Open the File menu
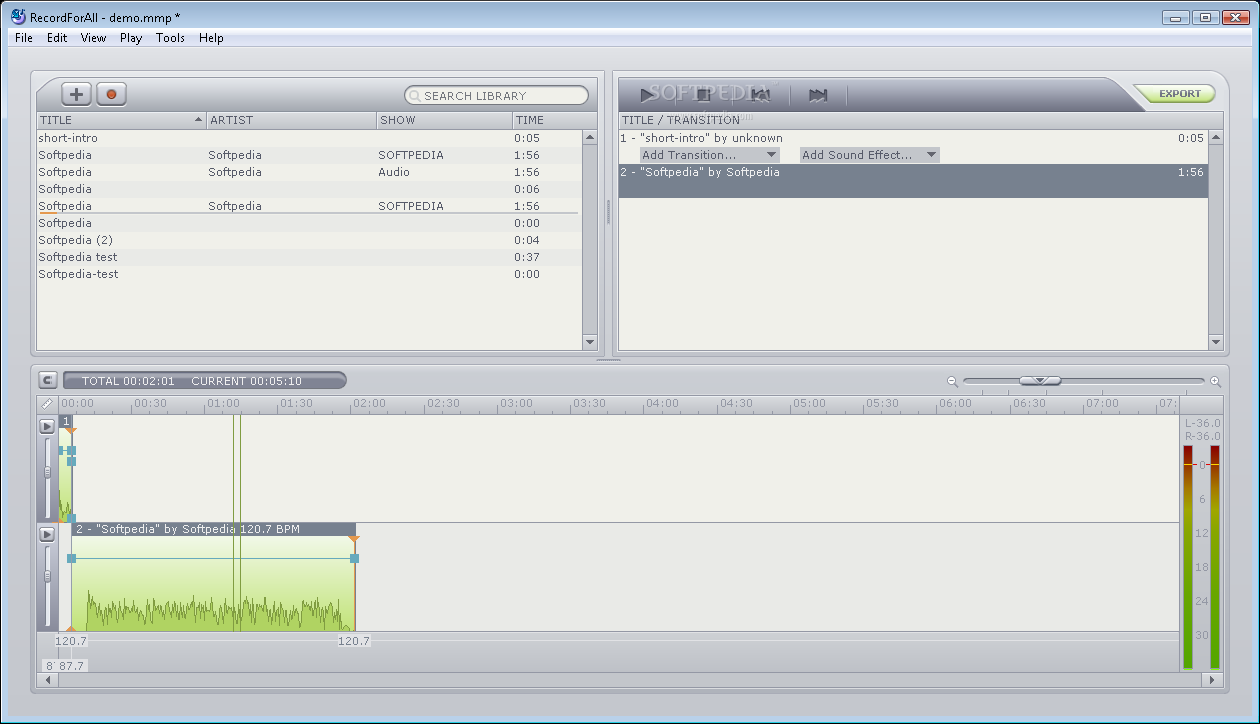This screenshot has height=724, width=1260. tap(24, 38)
